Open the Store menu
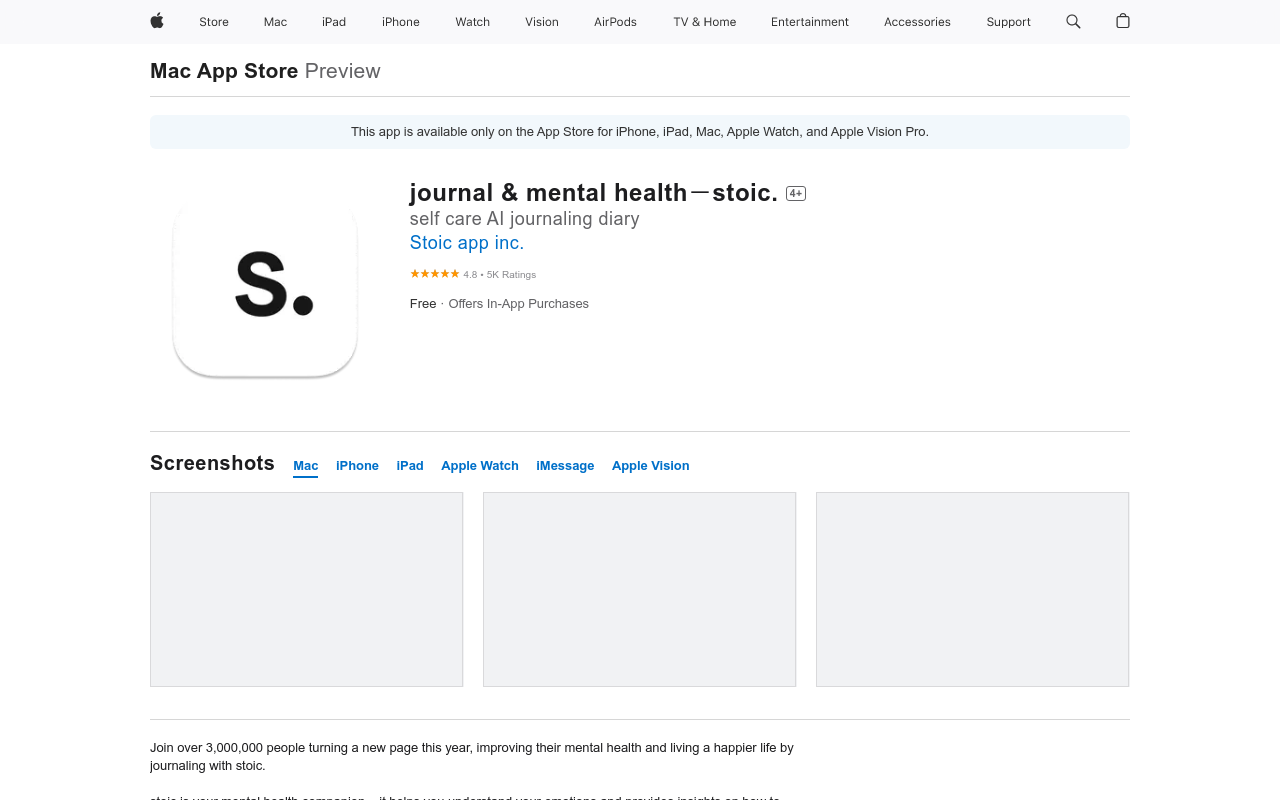 (214, 22)
